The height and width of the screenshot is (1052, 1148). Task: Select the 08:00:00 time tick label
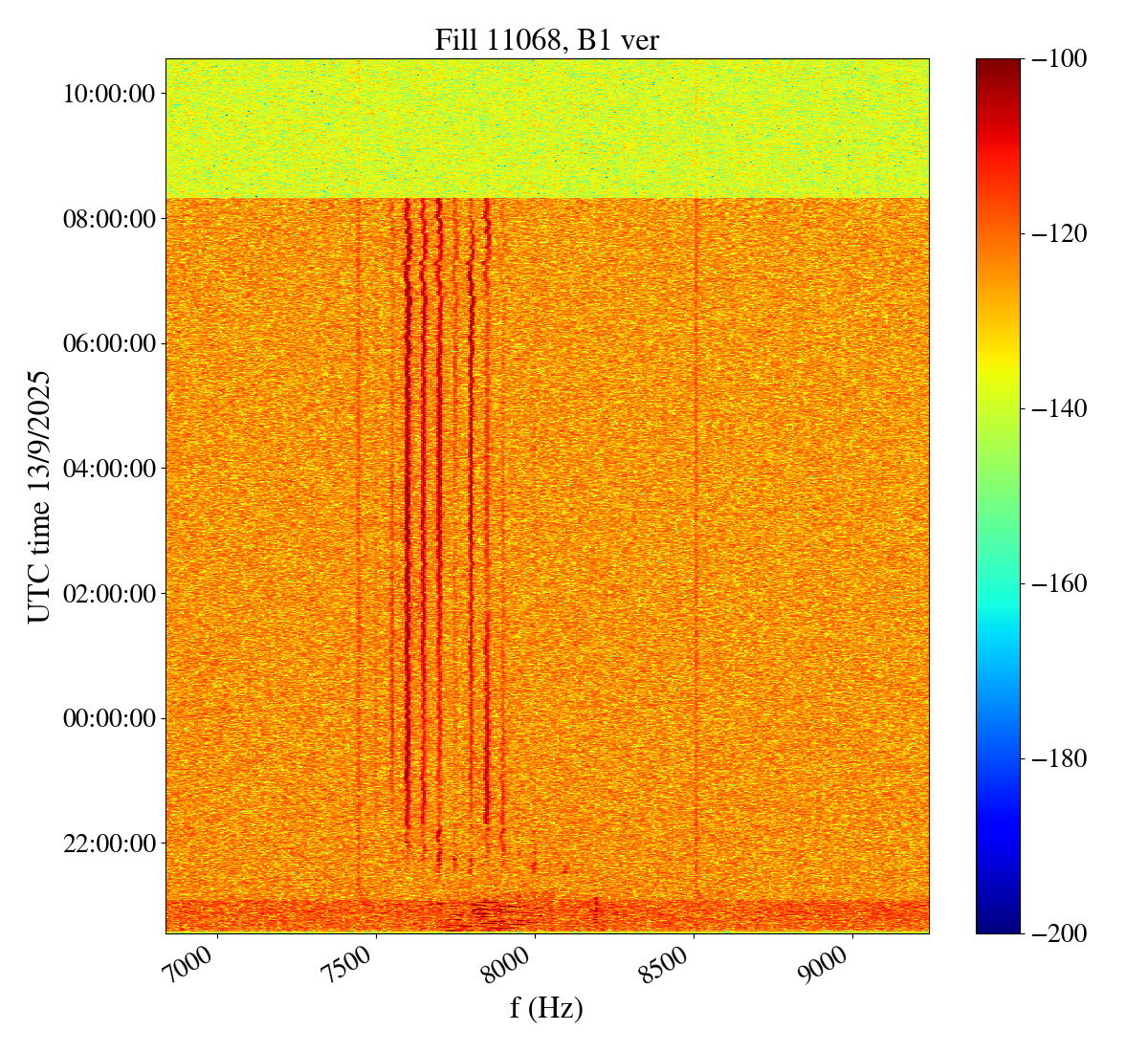click(x=109, y=219)
